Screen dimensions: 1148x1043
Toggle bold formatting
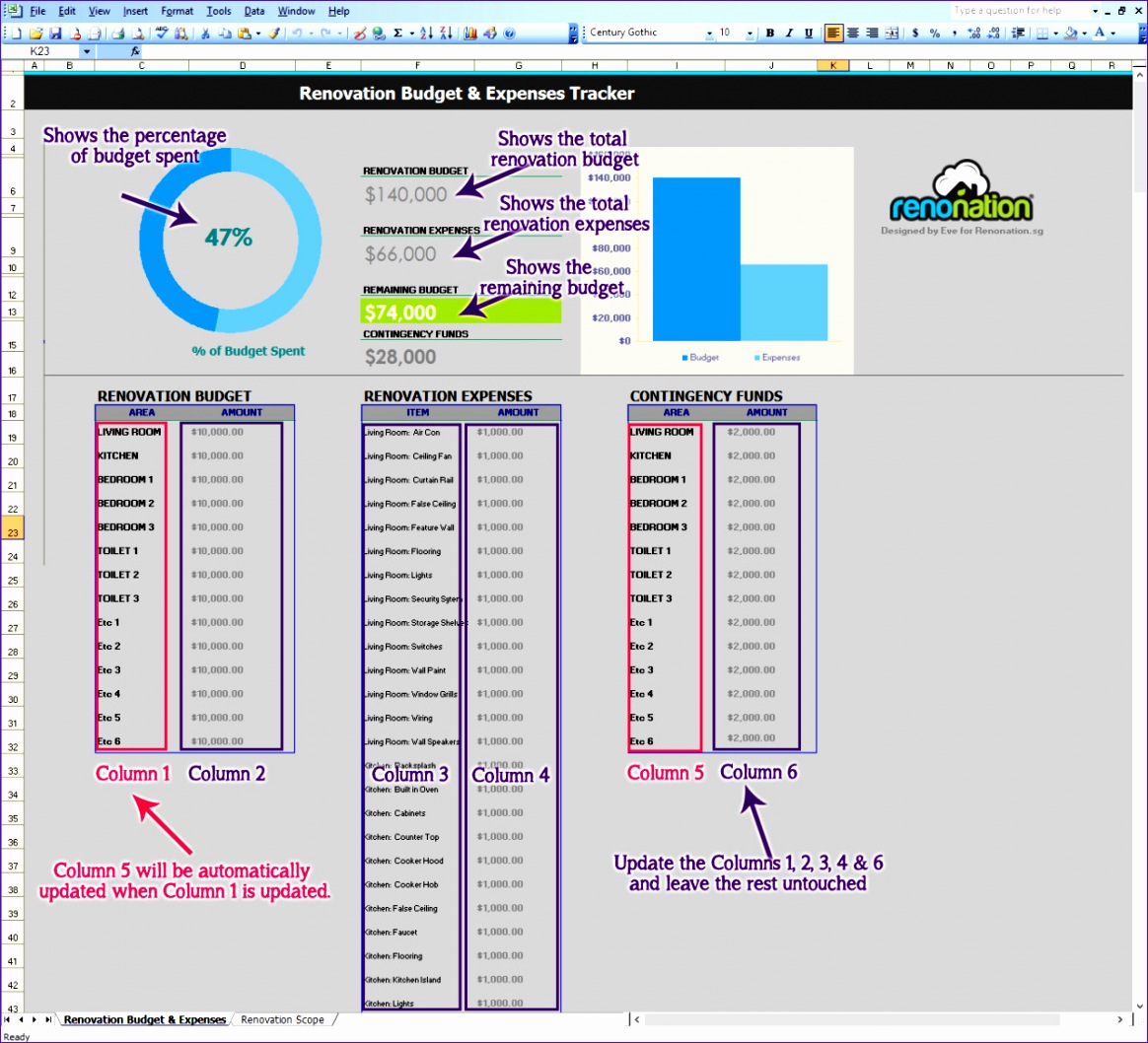770,33
